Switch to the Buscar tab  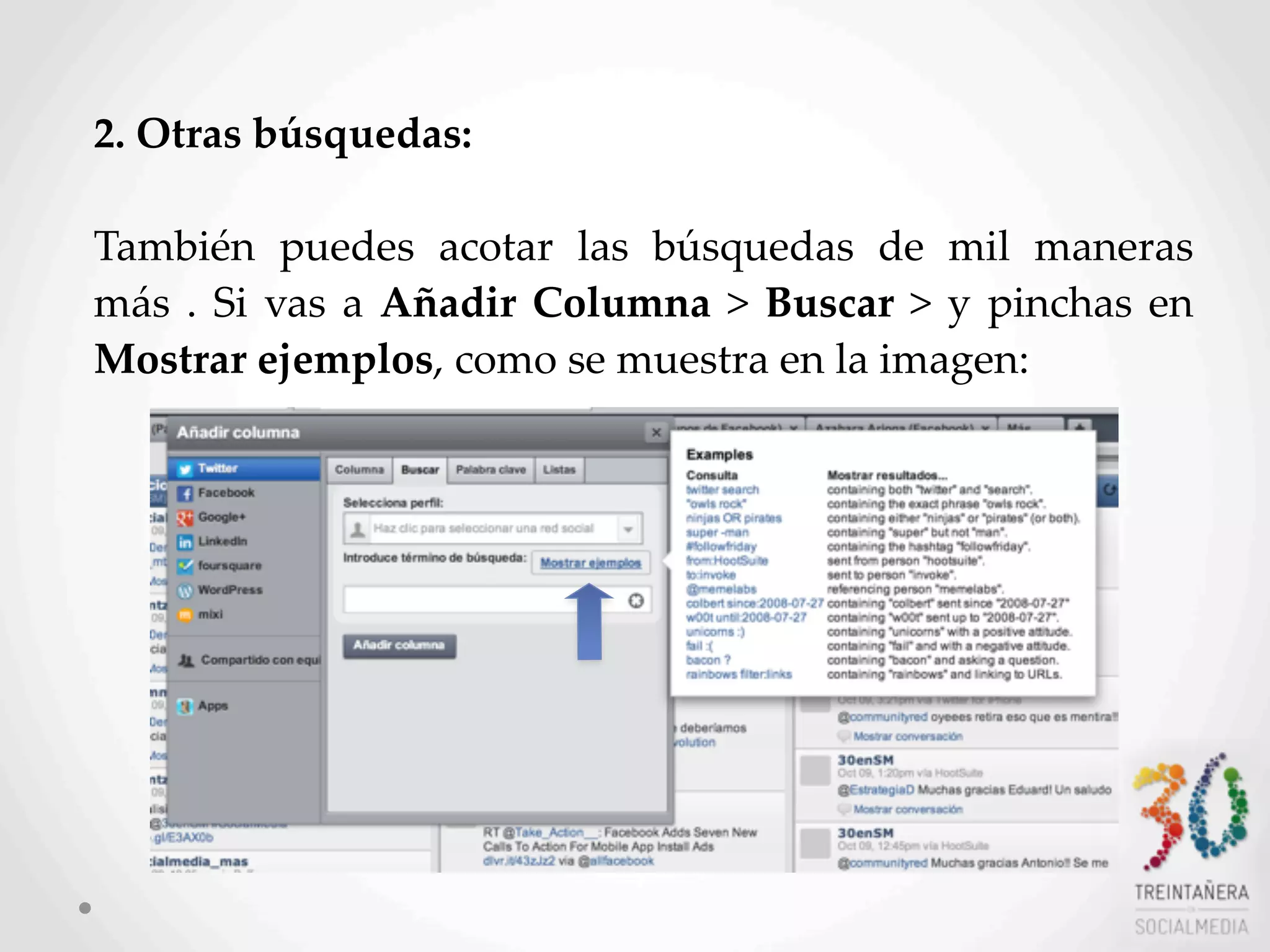click(420, 470)
